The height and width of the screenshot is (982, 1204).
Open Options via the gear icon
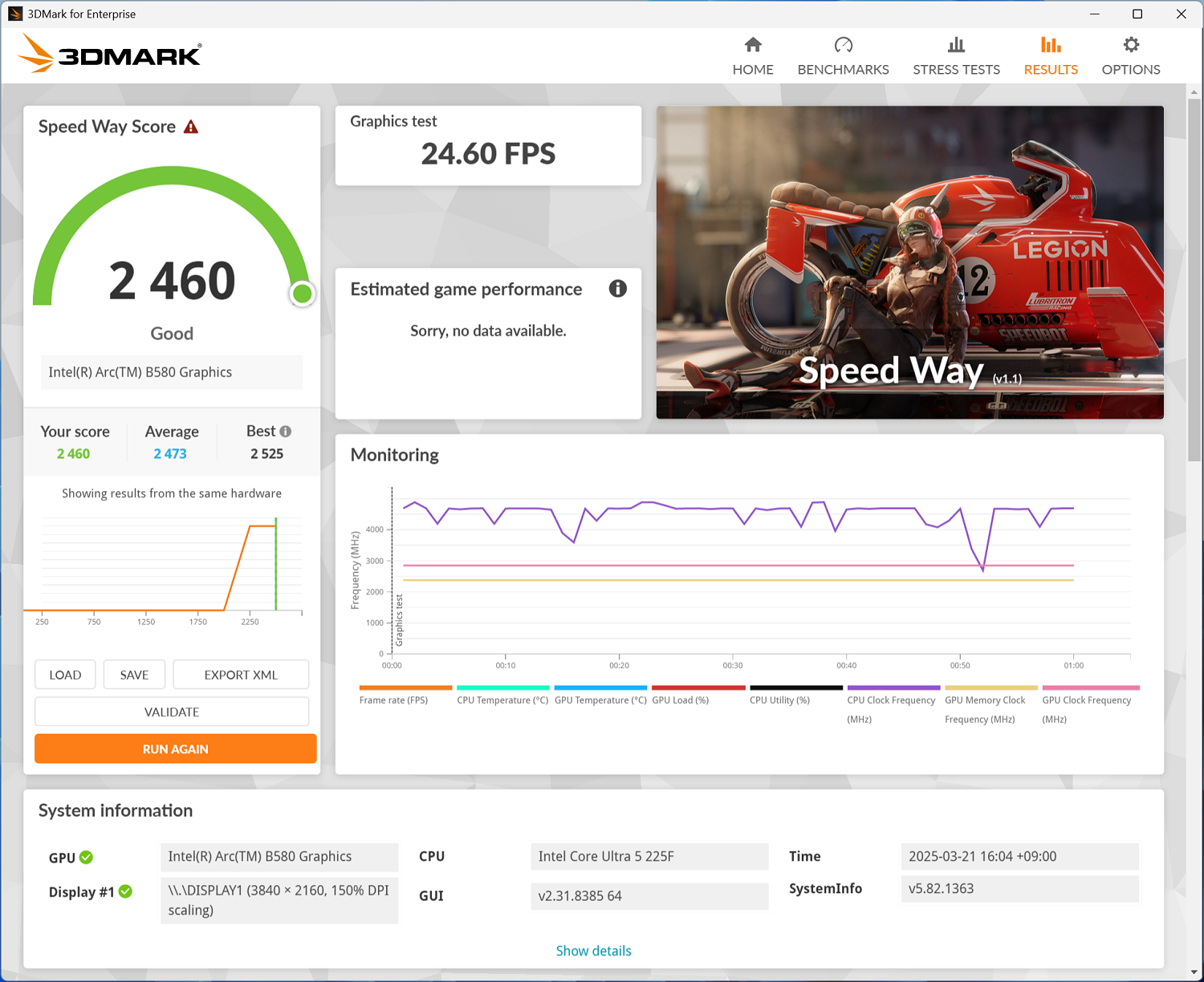pos(1131,45)
